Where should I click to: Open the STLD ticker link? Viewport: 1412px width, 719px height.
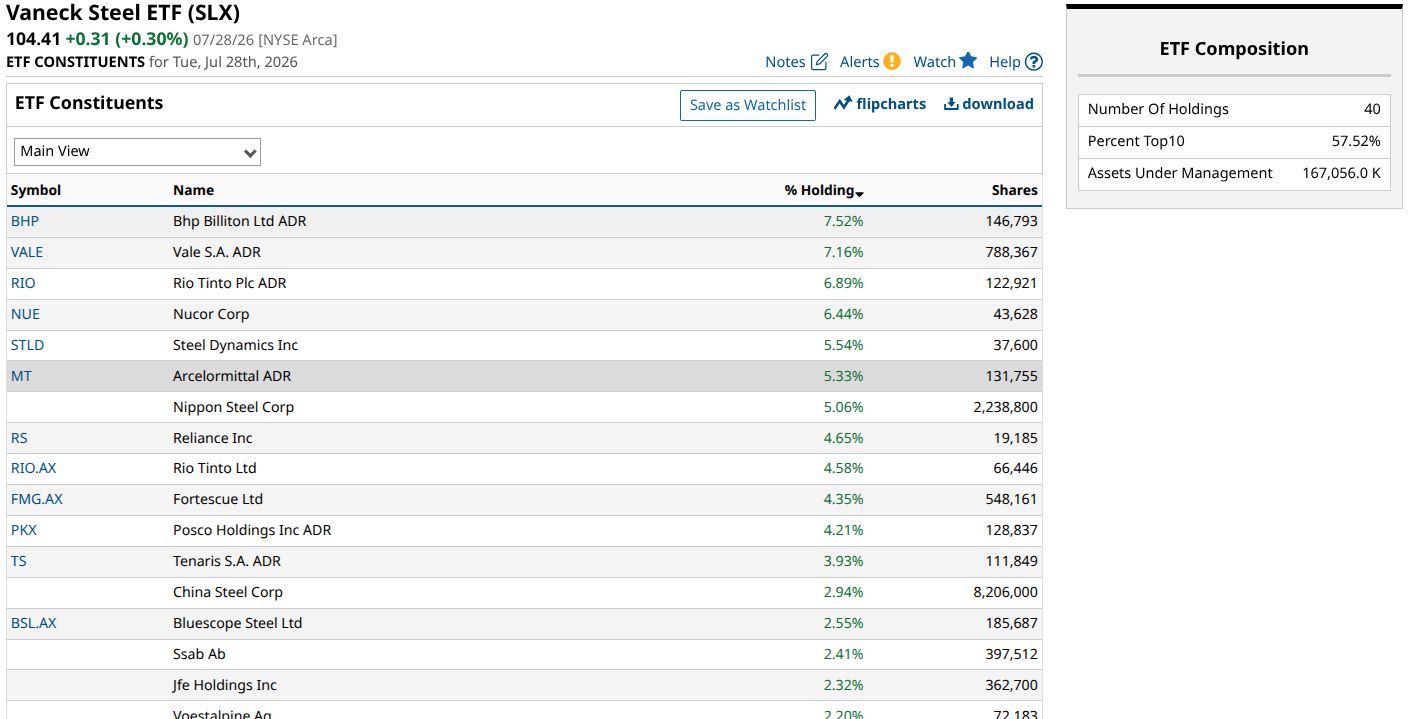[x=27, y=345]
